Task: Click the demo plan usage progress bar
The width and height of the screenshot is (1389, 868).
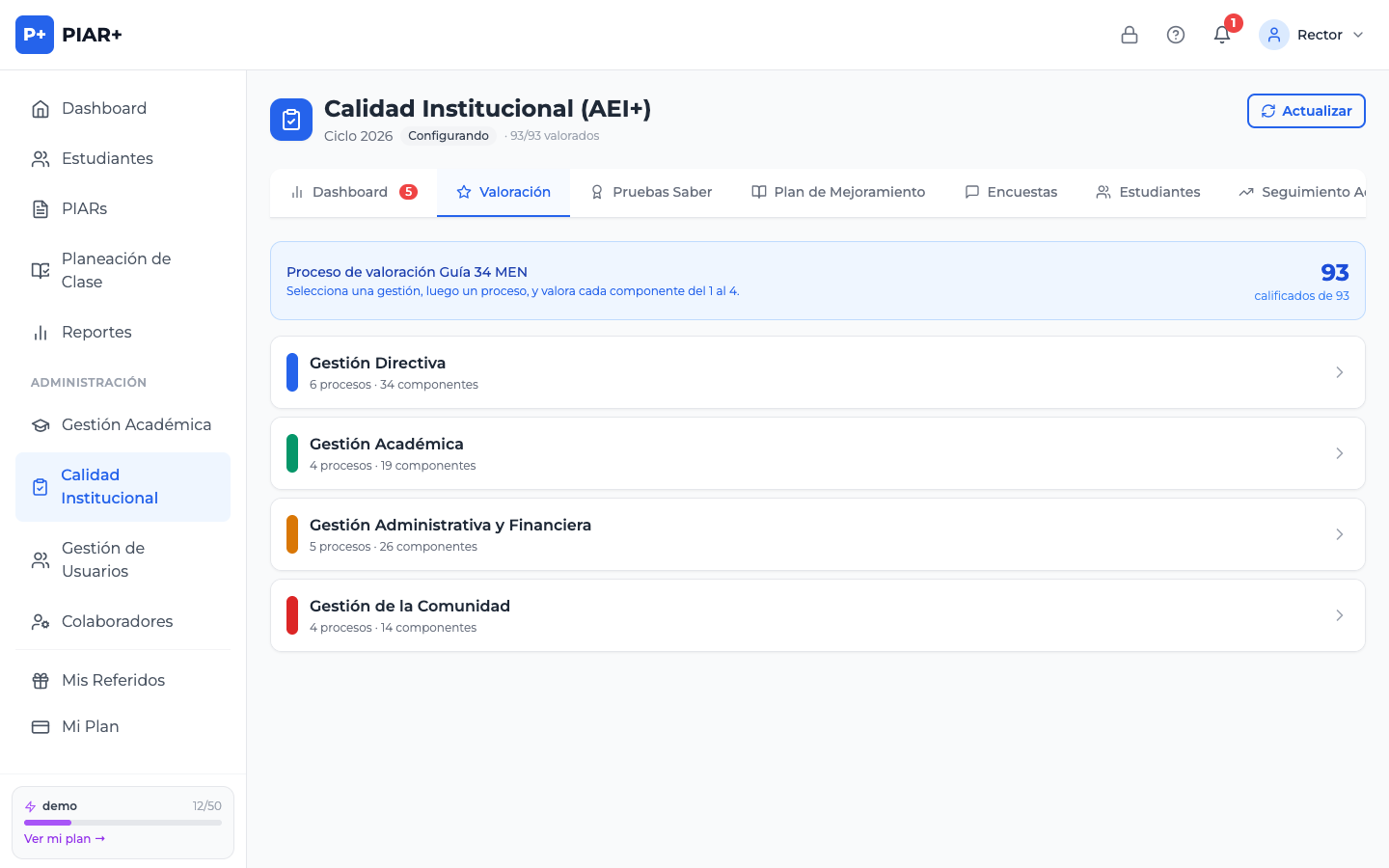Action: click(123, 823)
